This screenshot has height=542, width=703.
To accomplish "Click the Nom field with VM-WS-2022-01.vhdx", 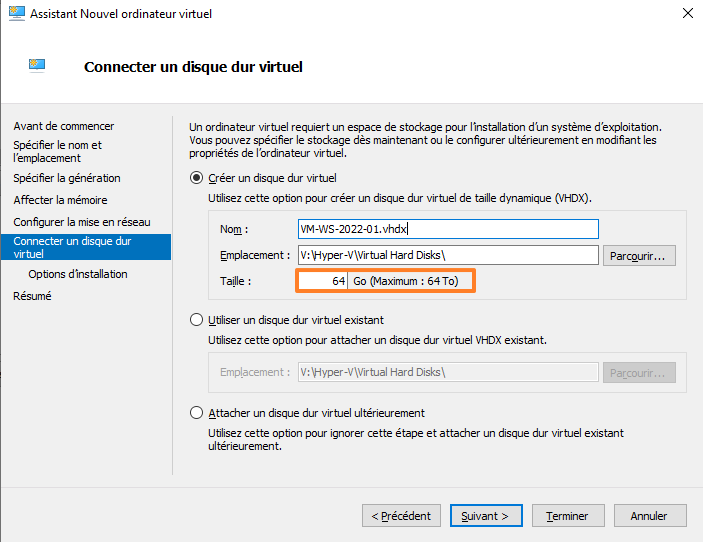I will point(448,229).
